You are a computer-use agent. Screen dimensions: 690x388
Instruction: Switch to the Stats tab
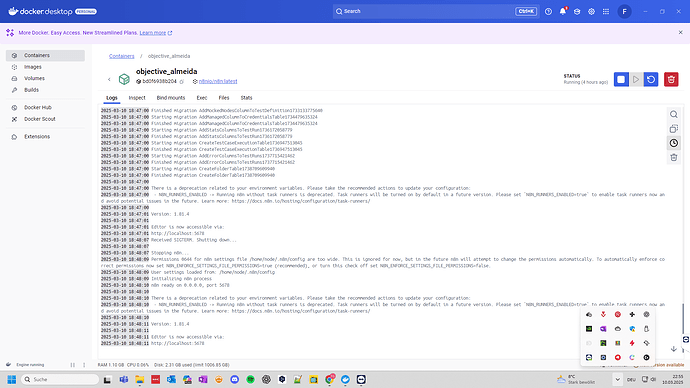246,98
